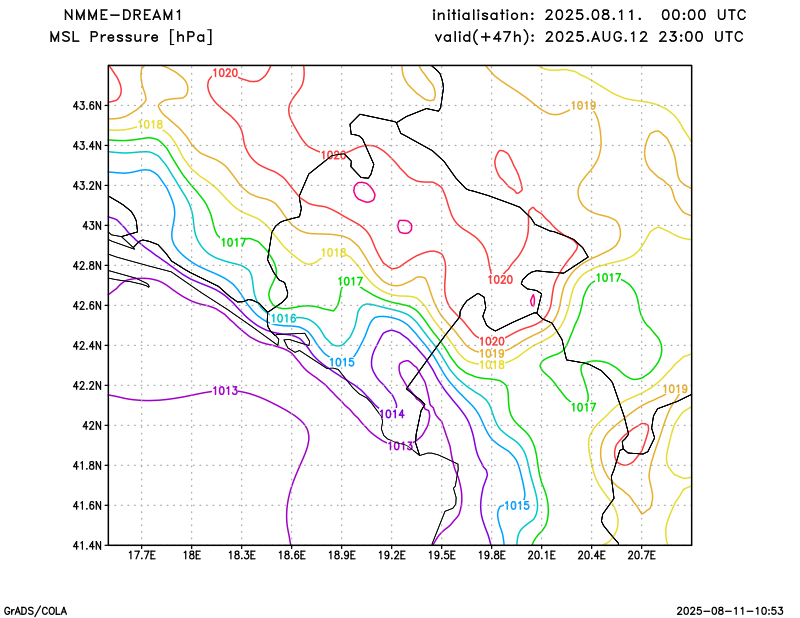Pick the 19.2E longitude label
This screenshot has width=800, height=618.
(391, 555)
